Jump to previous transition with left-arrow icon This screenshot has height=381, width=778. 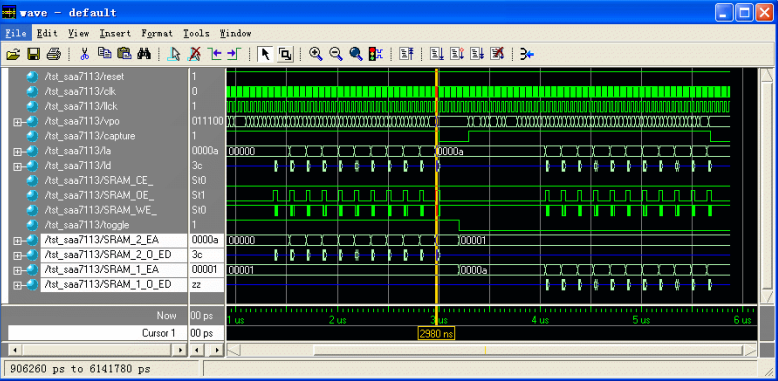click(x=214, y=54)
